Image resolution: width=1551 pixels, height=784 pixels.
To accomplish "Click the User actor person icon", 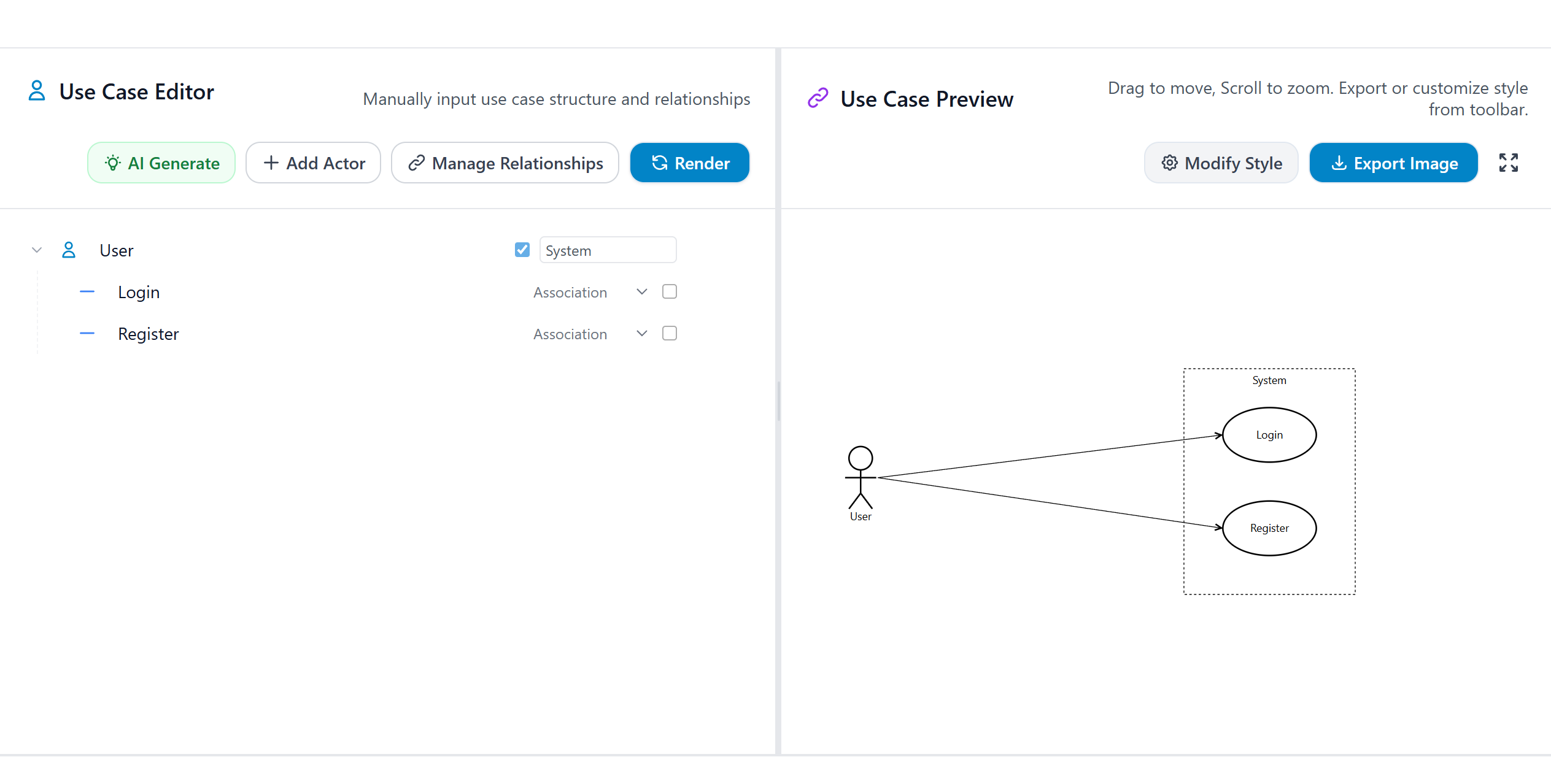I will pos(68,250).
